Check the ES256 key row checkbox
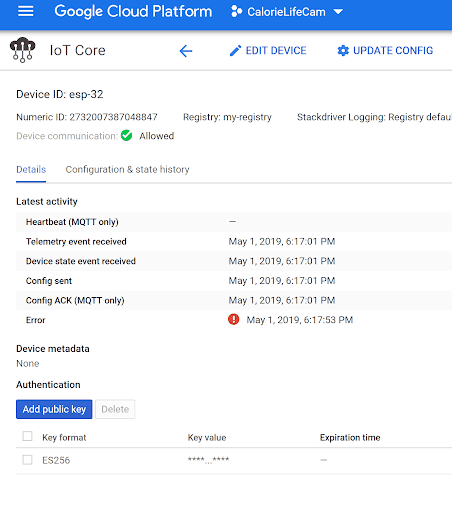452x512 pixels. point(27,460)
